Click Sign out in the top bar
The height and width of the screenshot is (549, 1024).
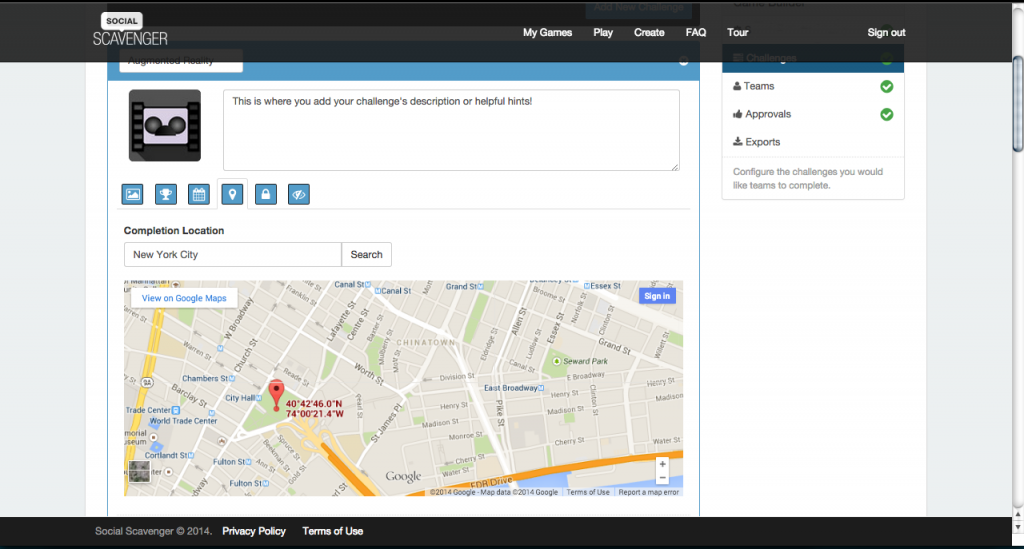pyautogui.click(x=886, y=33)
